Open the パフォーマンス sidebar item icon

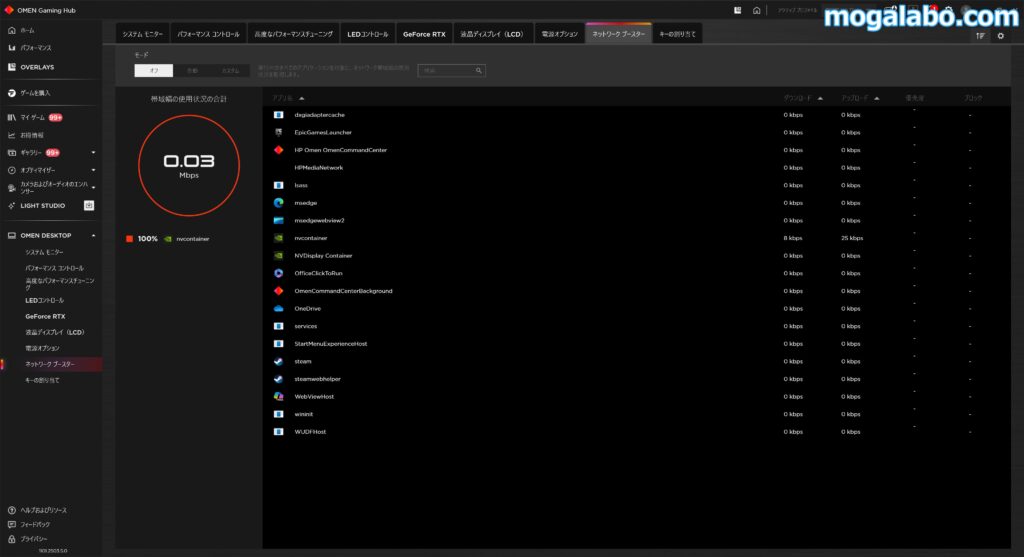pos(11,48)
